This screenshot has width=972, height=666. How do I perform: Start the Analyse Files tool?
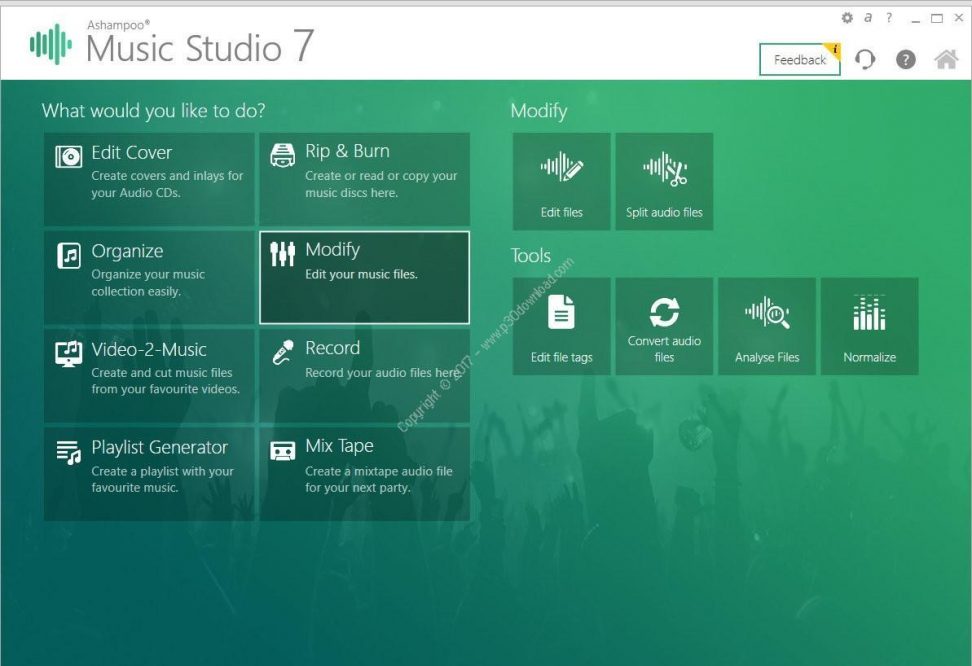click(x=767, y=325)
